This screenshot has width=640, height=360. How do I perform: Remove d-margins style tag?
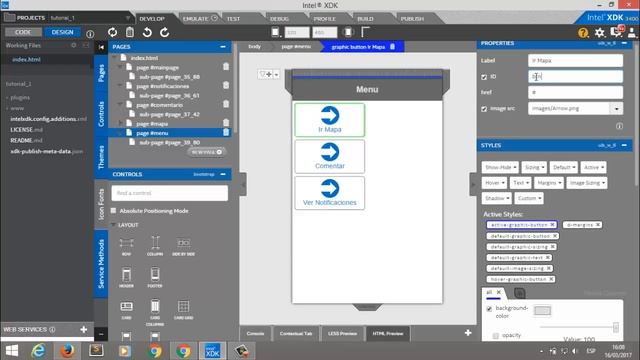coord(598,224)
